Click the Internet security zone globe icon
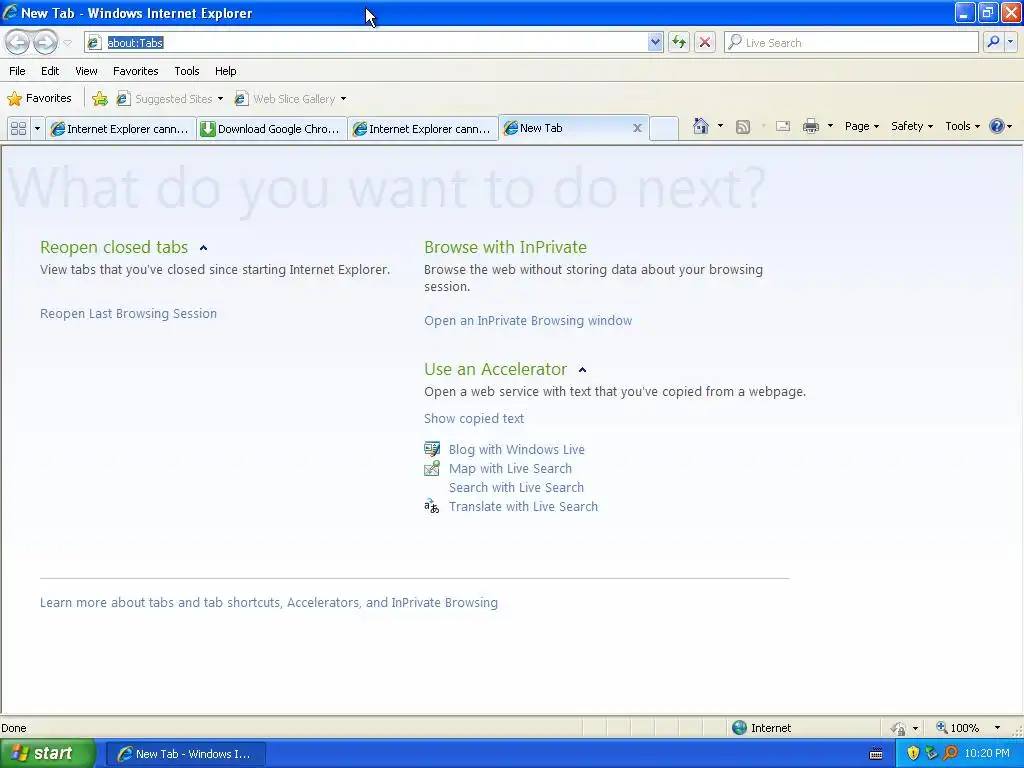Screen dimensions: 1024x768 click(x=739, y=728)
